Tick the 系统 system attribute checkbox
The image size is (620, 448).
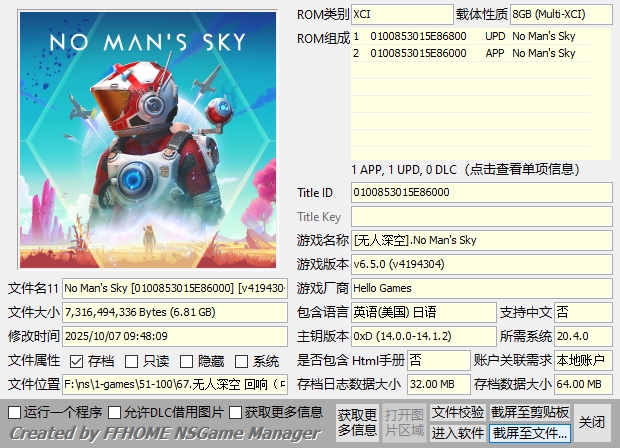pyautogui.click(x=241, y=361)
